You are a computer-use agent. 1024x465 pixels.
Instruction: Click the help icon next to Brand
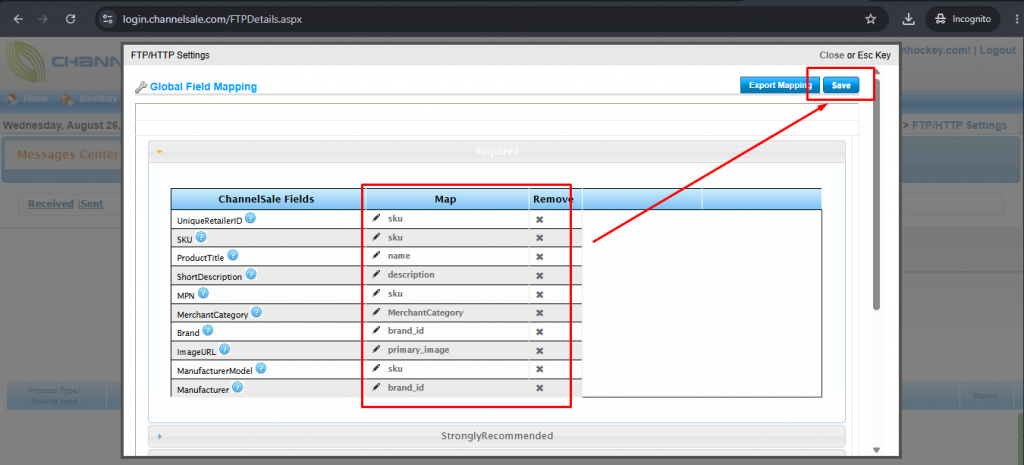click(x=208, y=330)
